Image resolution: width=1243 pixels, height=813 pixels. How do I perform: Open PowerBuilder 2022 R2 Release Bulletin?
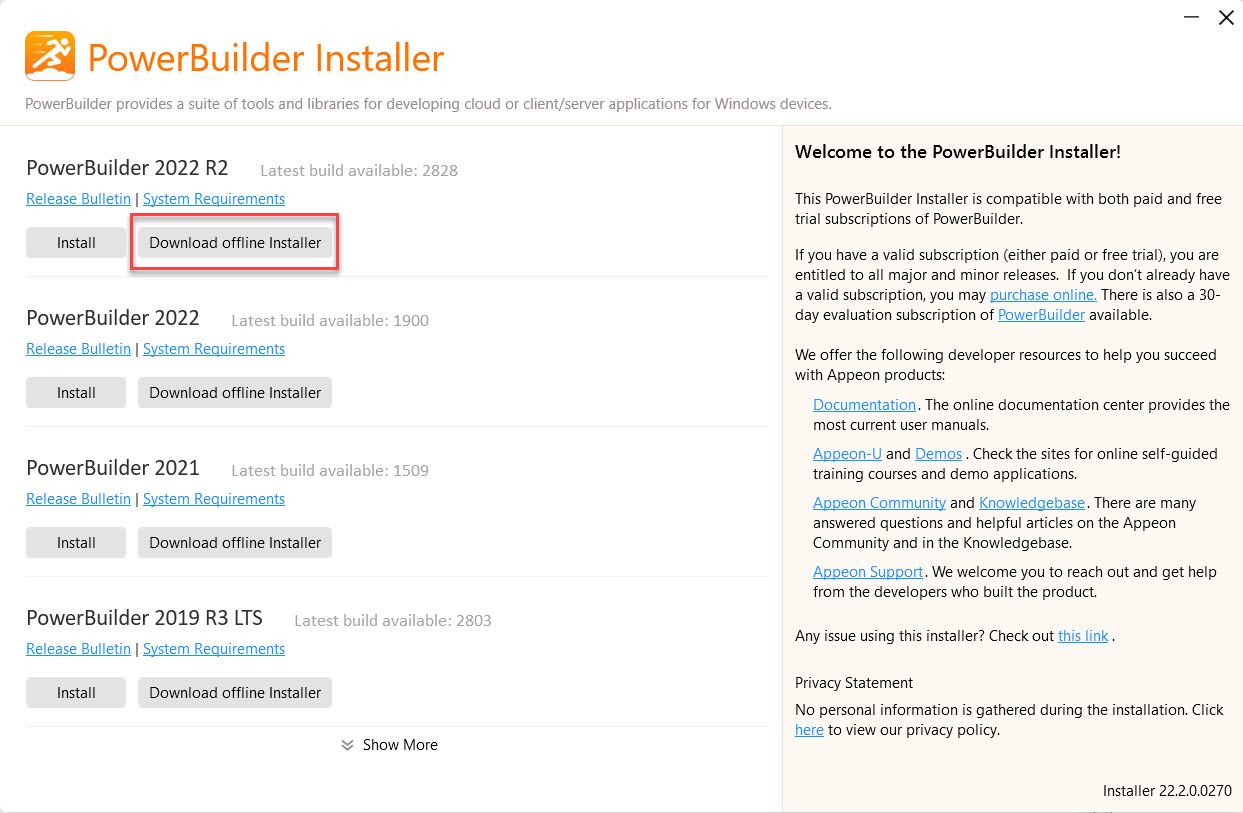78,199
